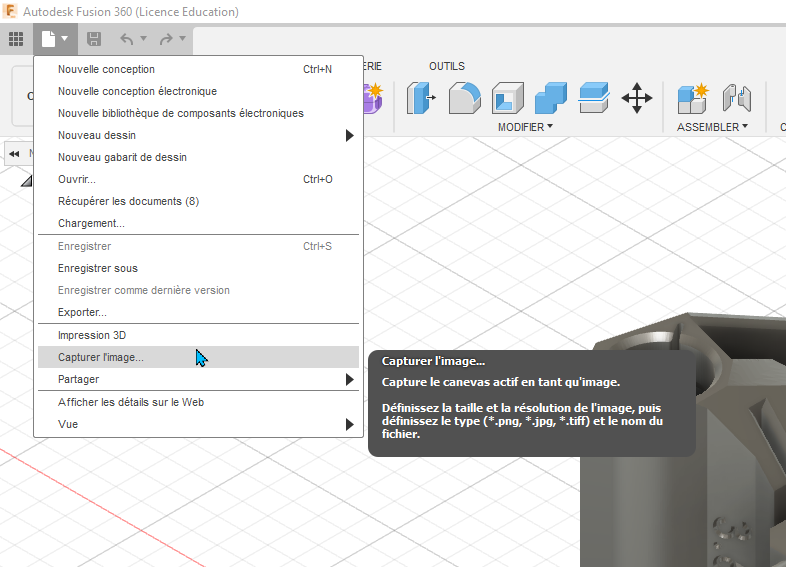Image resolution: width=786 pixels, height=567 pixels.
Task: Click the purple create form icon
Action: 373,98
